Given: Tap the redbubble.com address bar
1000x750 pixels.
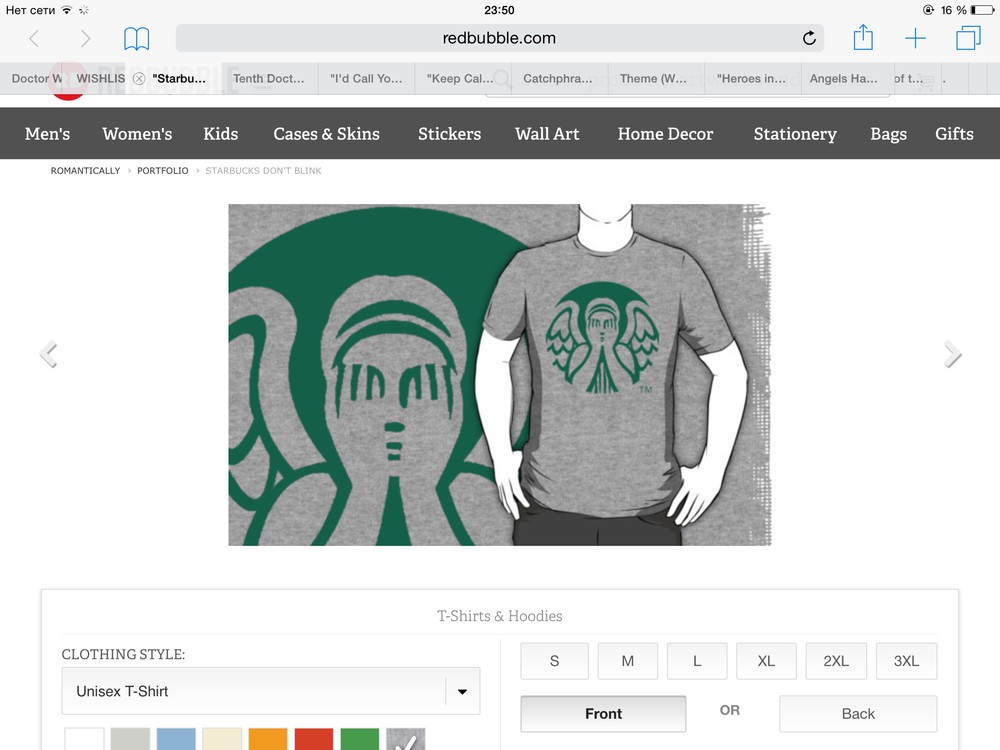Looking at the screenshot, I should point(499,38).
